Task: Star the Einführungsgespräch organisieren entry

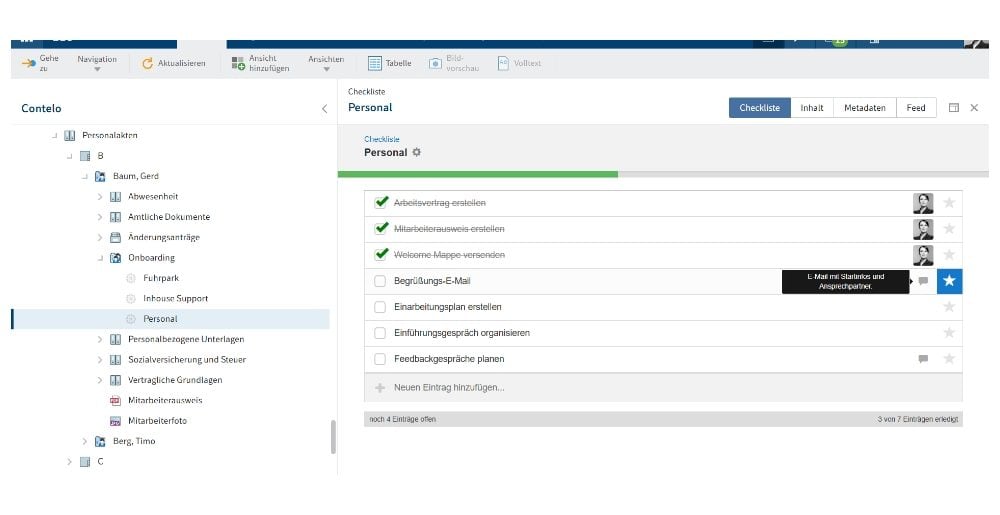Action: click(949, 333)
